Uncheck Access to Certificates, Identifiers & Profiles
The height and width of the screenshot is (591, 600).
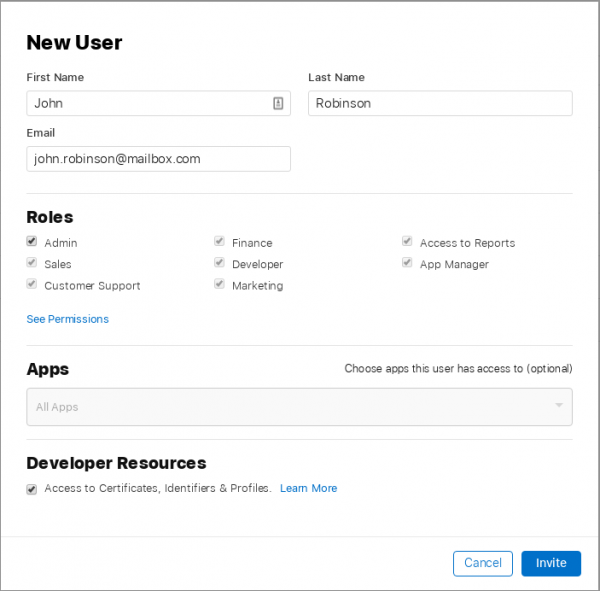[32, 489]
